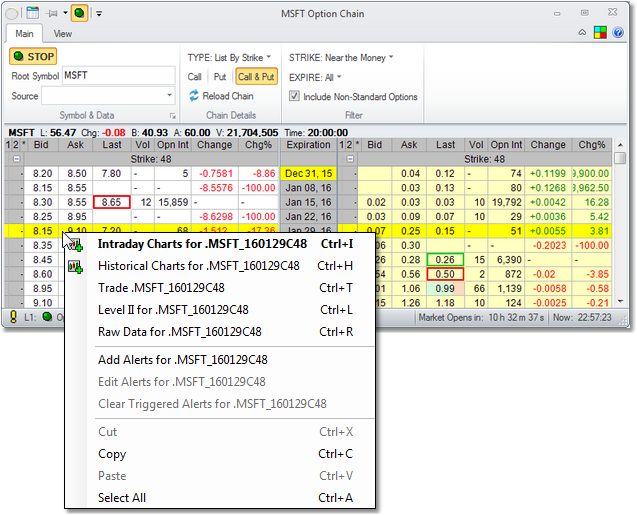Open the blue help question icon
The image size is (637, 516).
(x=618, y=33)
